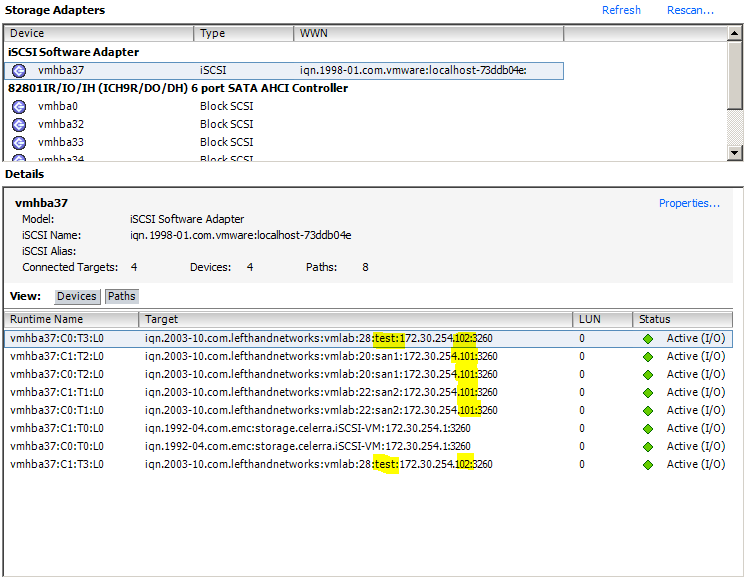
Task: Click the Rescan... link
Action: [x=690, y=10]
